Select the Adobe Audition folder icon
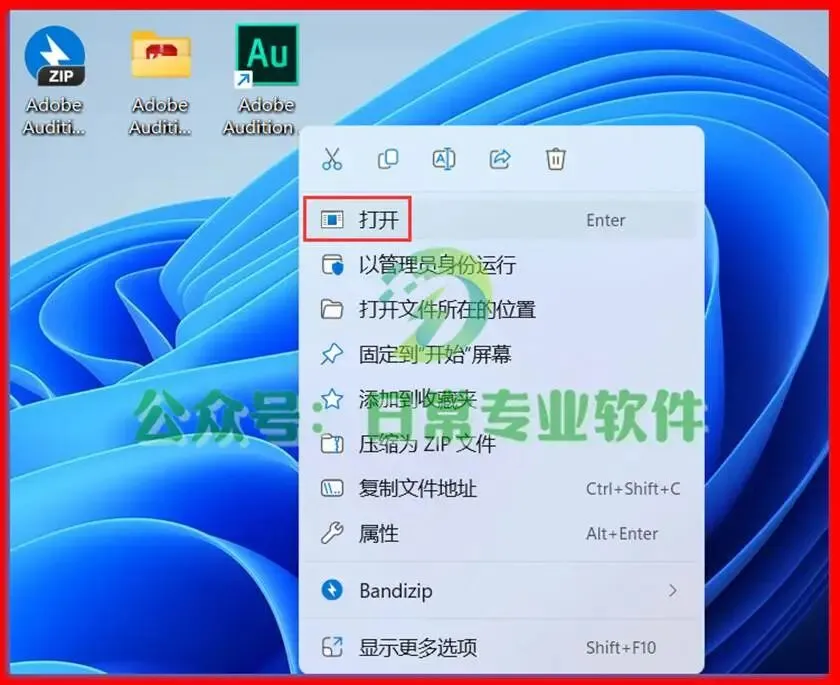The image size is (840, 685). coord(161,83)
